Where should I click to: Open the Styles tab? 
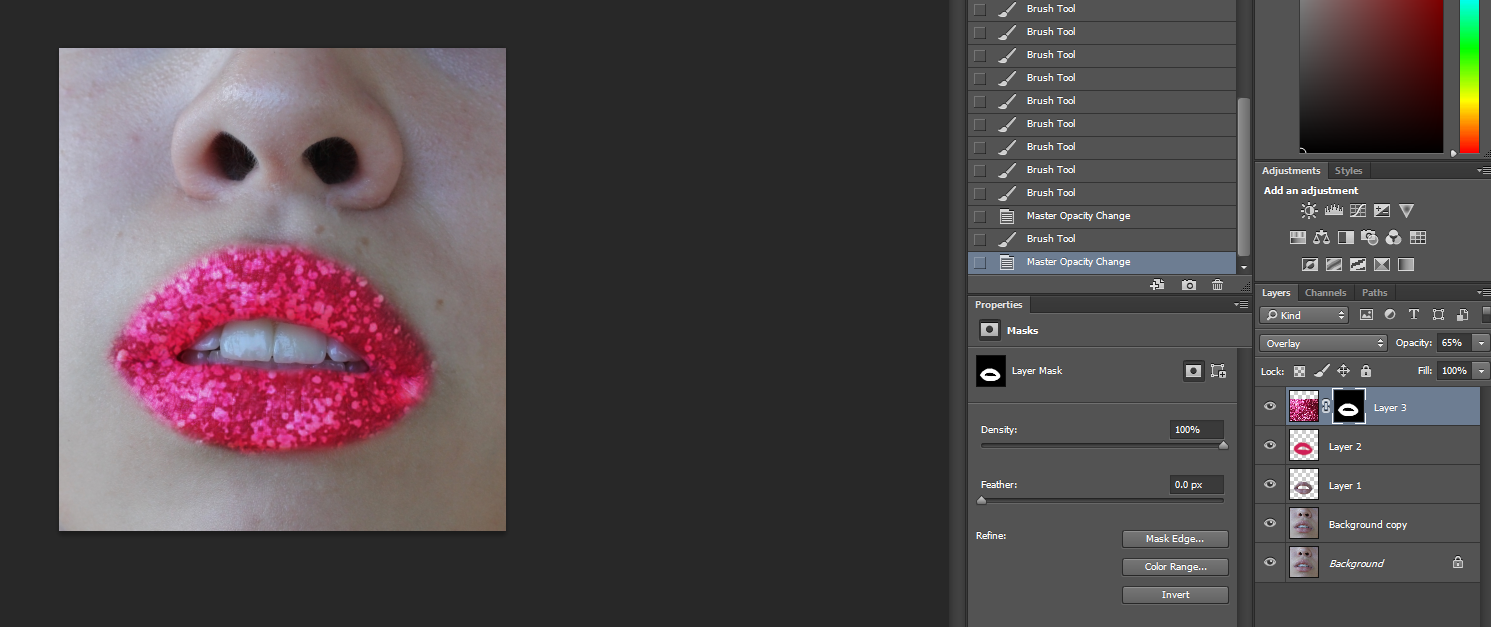pos(1348,170)
